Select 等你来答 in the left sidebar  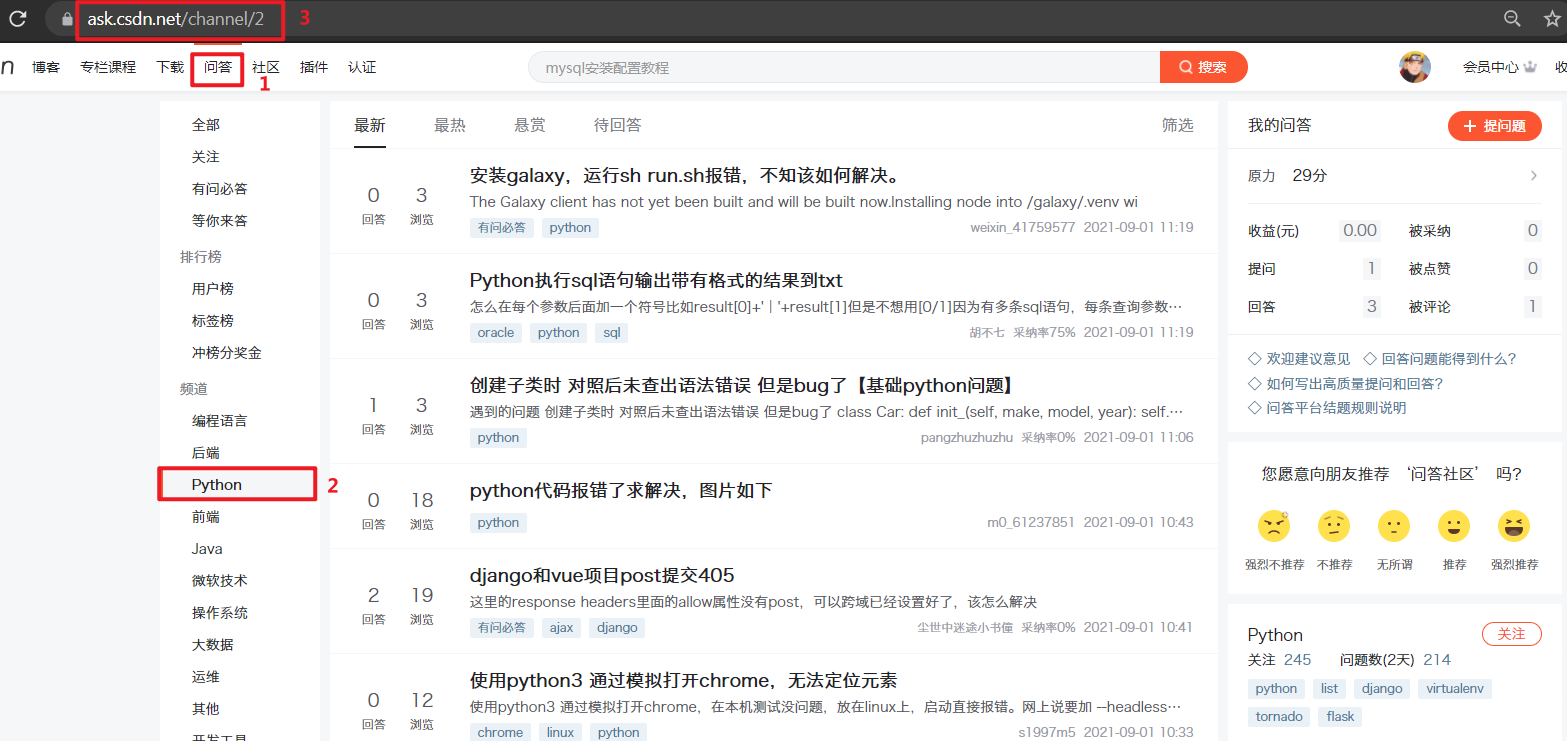[x=220, y=221]
